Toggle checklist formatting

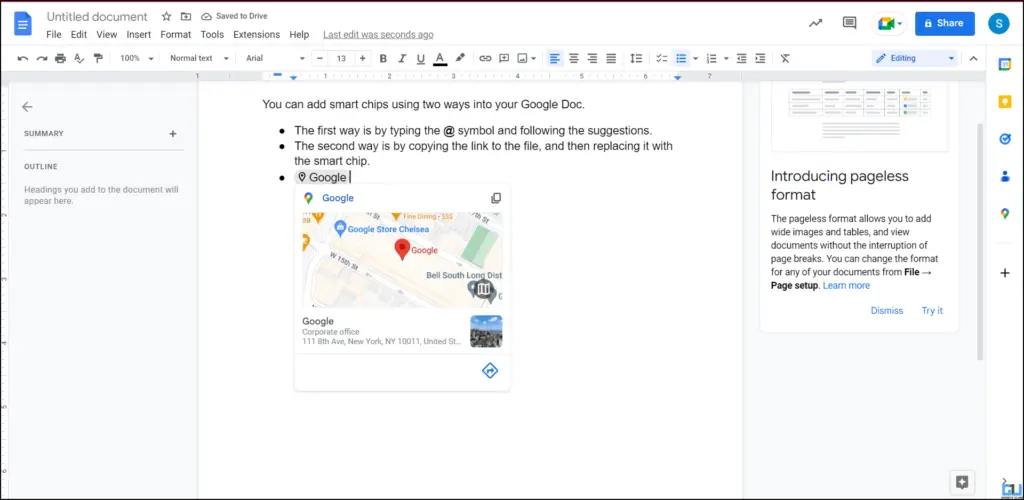(662, 58)
